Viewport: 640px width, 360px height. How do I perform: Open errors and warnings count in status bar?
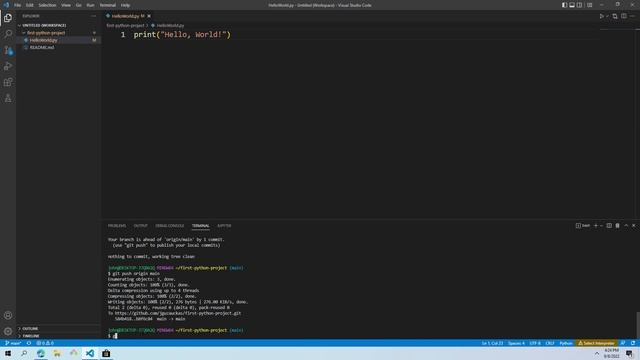tap(45, 343)
